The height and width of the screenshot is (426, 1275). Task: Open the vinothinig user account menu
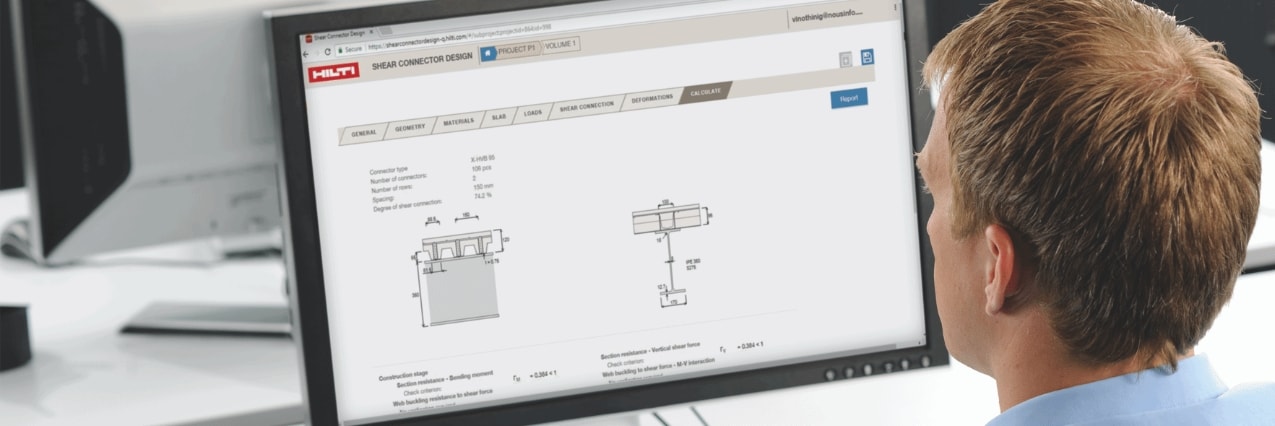pyautogui.click(x=829, y=17)
